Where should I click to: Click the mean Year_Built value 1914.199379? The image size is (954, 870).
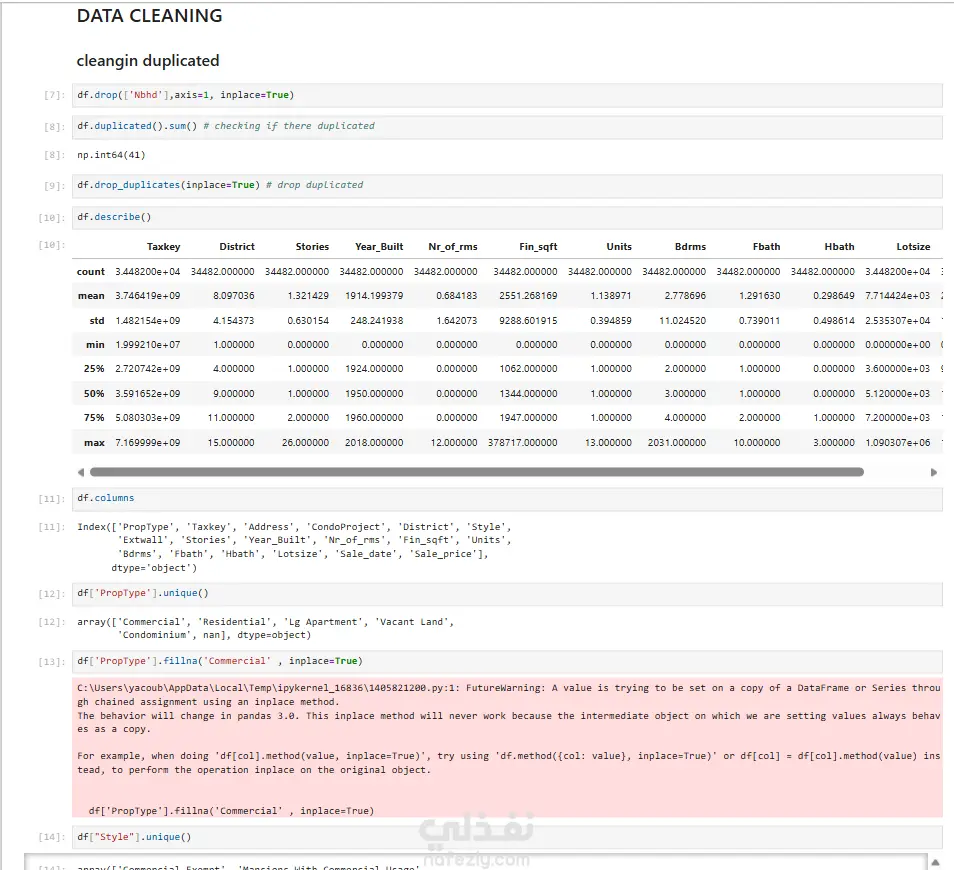[x=374, y=296]
